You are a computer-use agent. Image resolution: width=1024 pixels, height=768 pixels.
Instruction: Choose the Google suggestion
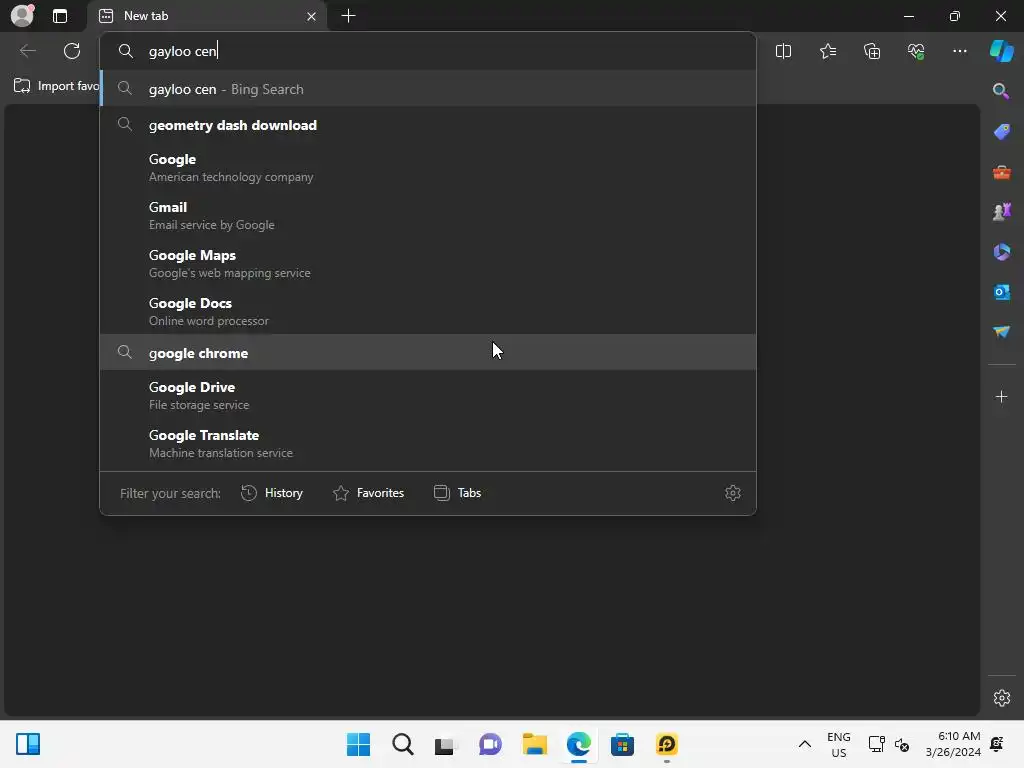(x=428, y=167)
